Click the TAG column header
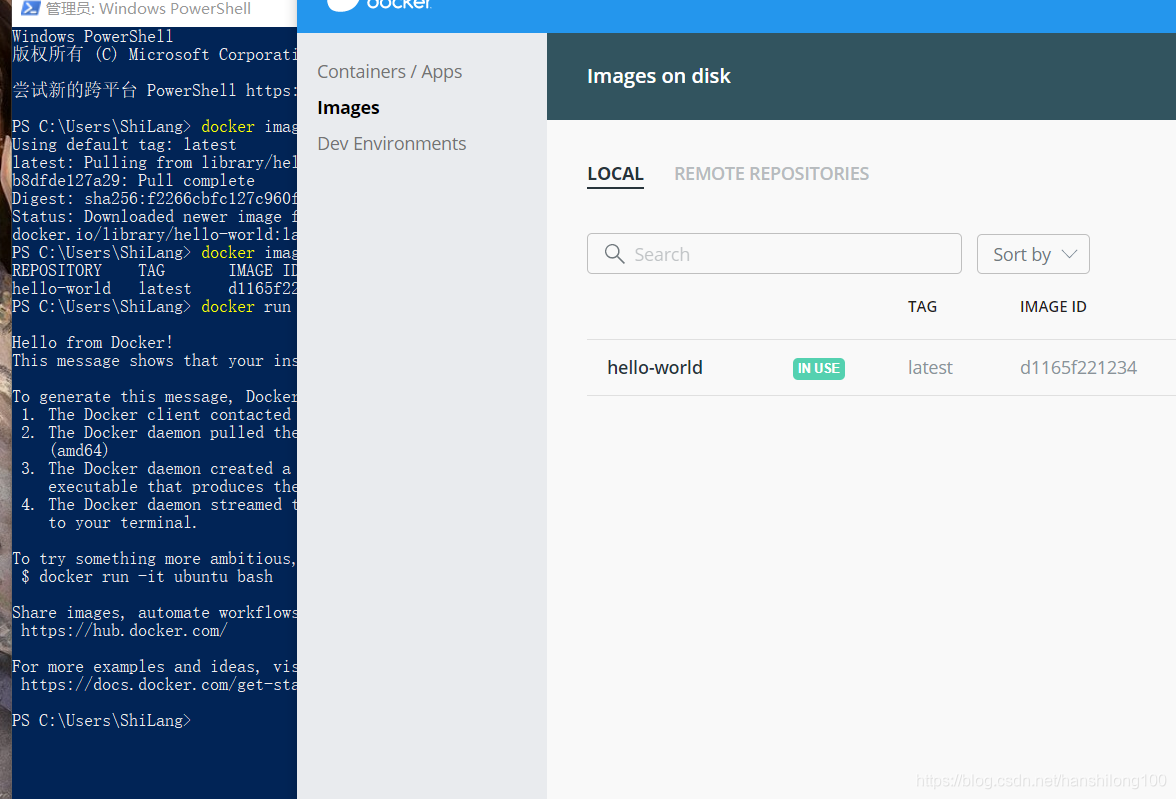This screenshot has width=1176, height=799. coord(922,306)
